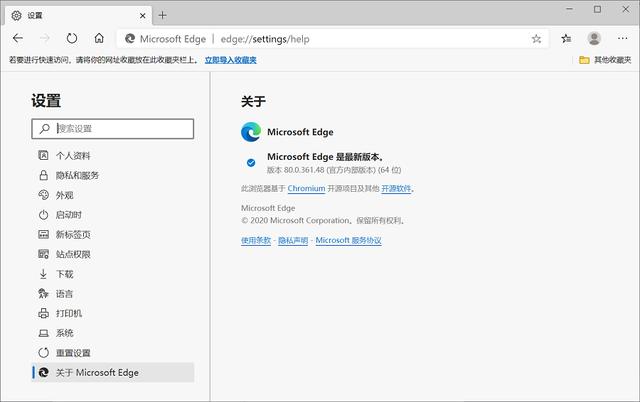The width and height of the screenshot is (640, 402).
Task: Click the Chromium link
Action: [x=306, y=189]
